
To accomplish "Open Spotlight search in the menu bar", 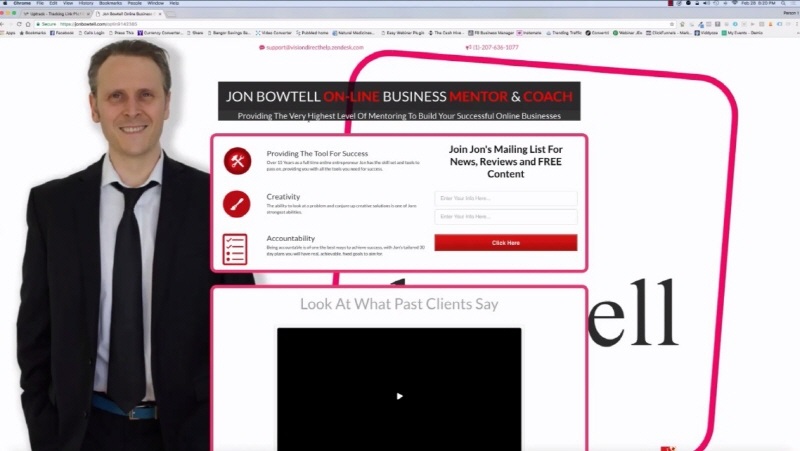I will (783, 3).
